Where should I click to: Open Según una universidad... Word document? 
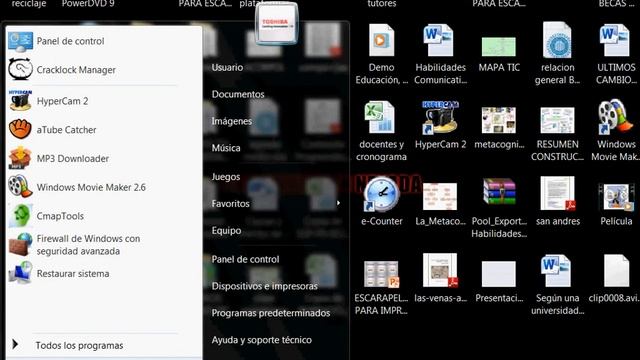(x=556, y=270)
